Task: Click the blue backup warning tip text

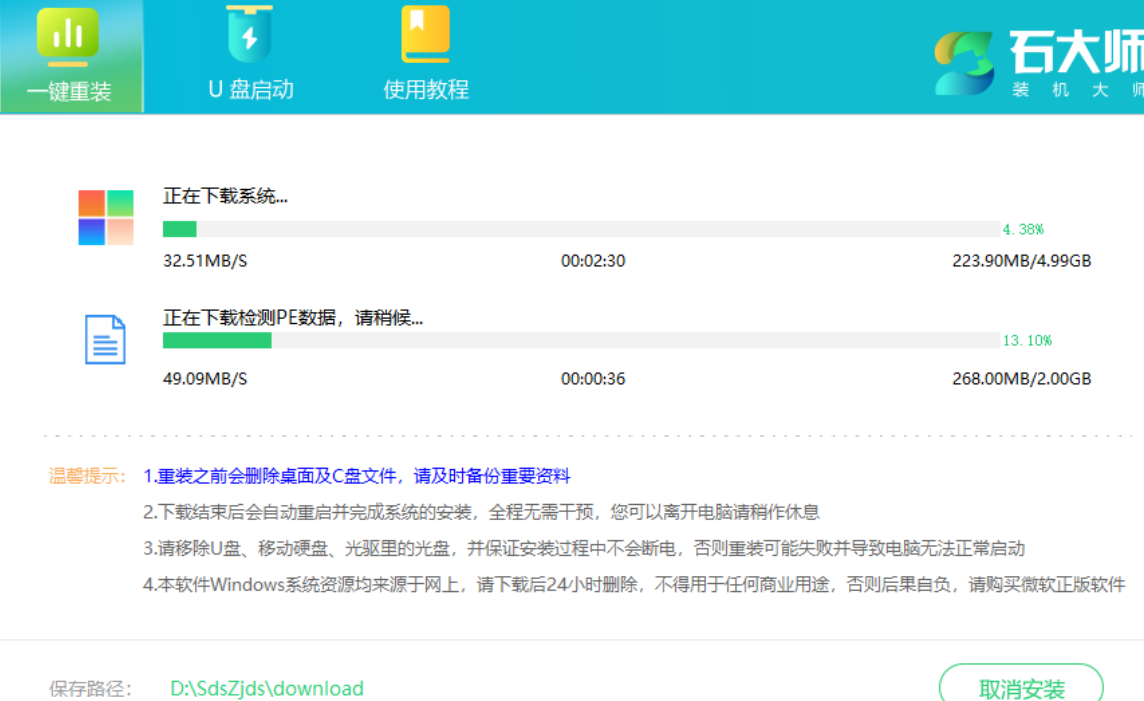Action: 357,476
